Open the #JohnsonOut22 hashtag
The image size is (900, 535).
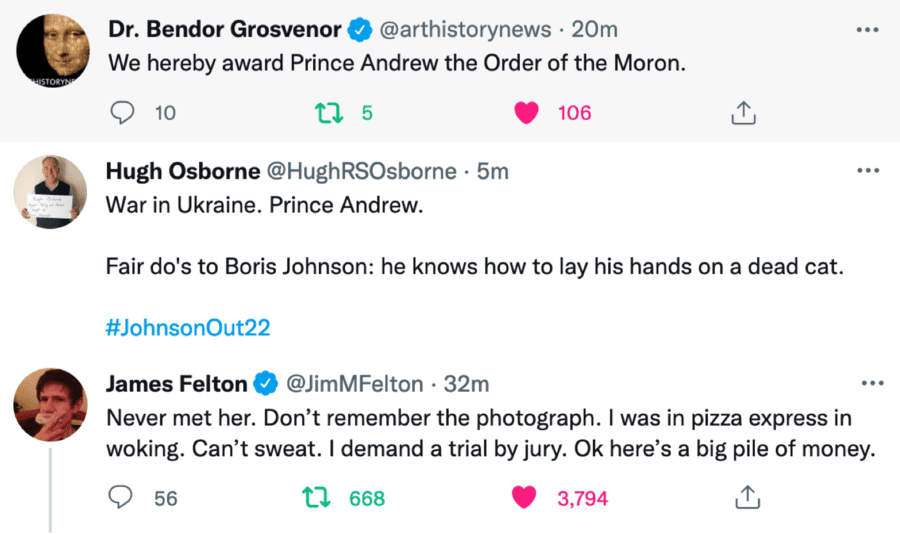point(187,328)
